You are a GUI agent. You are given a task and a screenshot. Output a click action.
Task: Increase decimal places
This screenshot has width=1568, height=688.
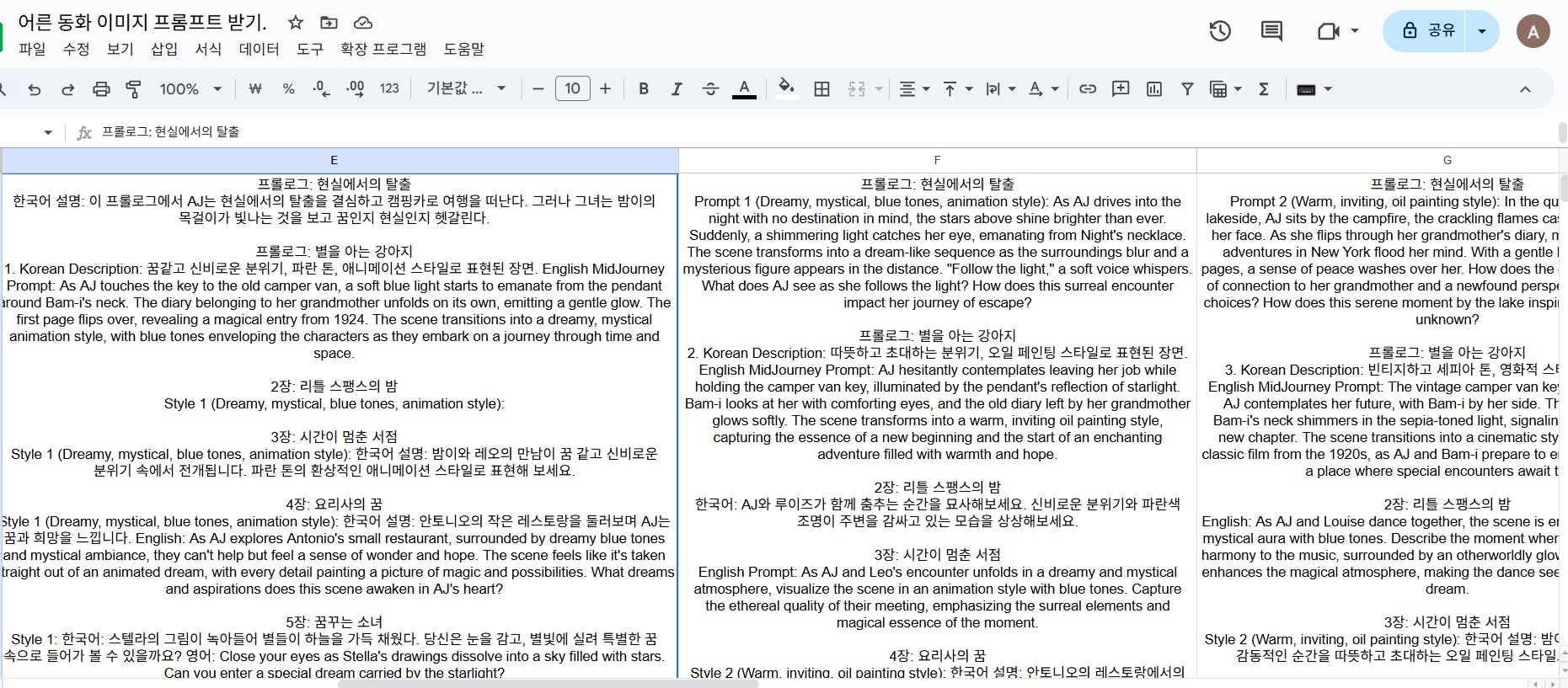(356, 89)
